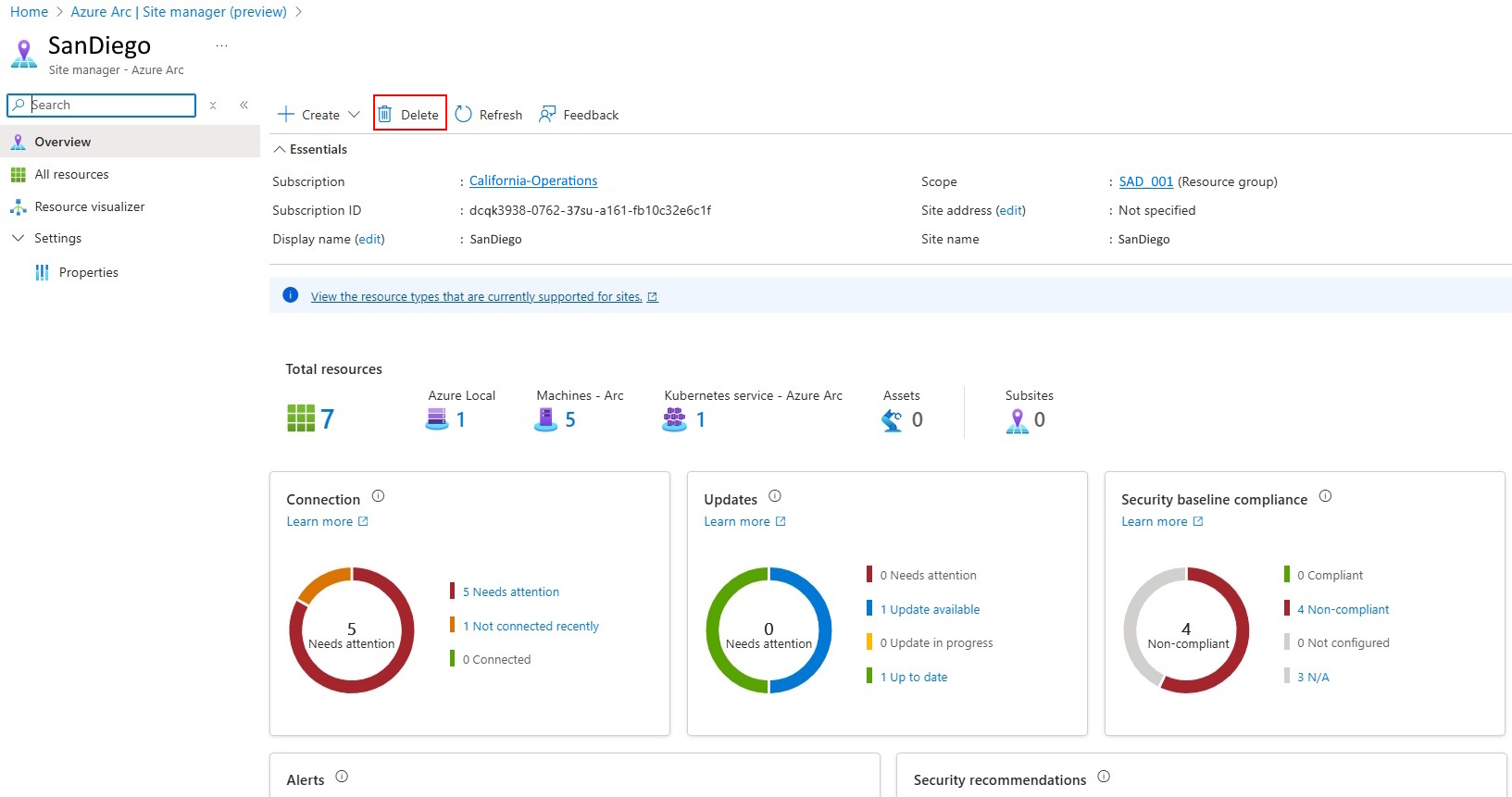
Task: Click Total resources count 7
Action: 327,418
